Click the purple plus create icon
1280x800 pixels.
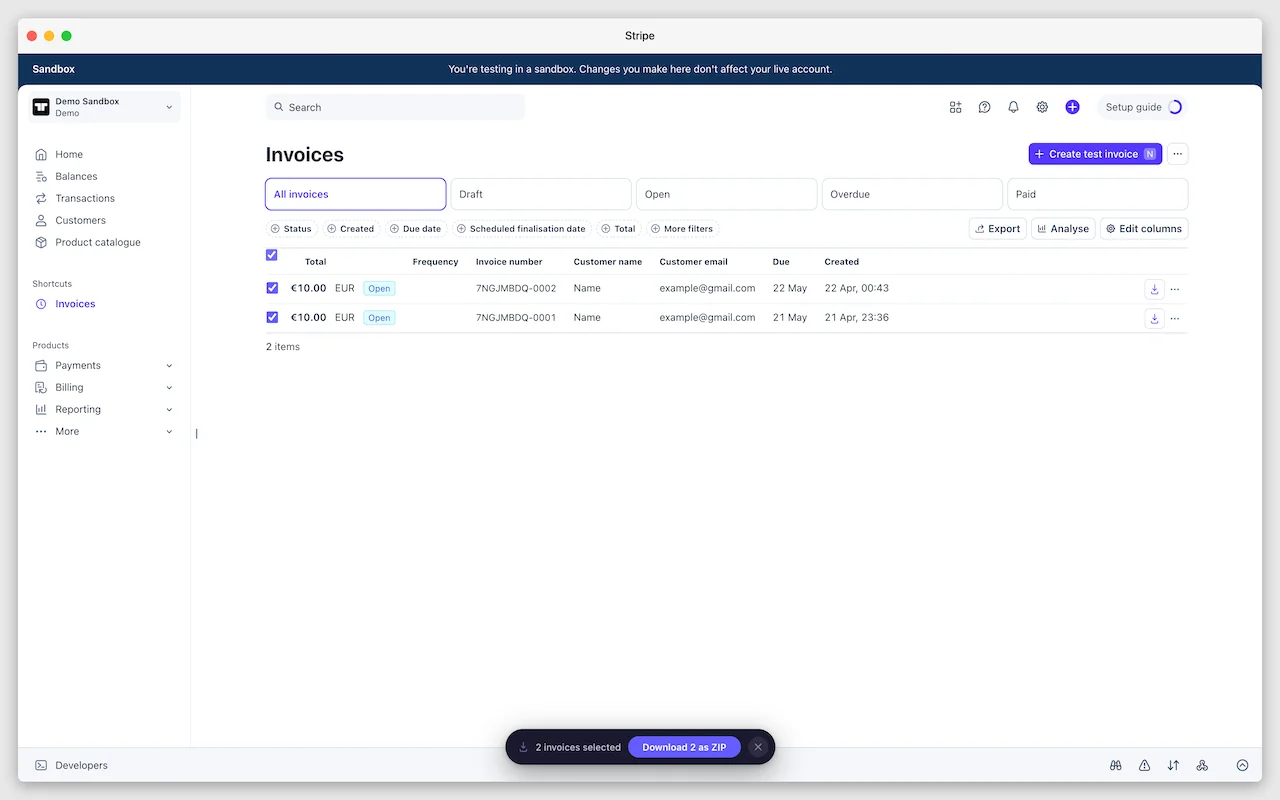coord(1072,107)
